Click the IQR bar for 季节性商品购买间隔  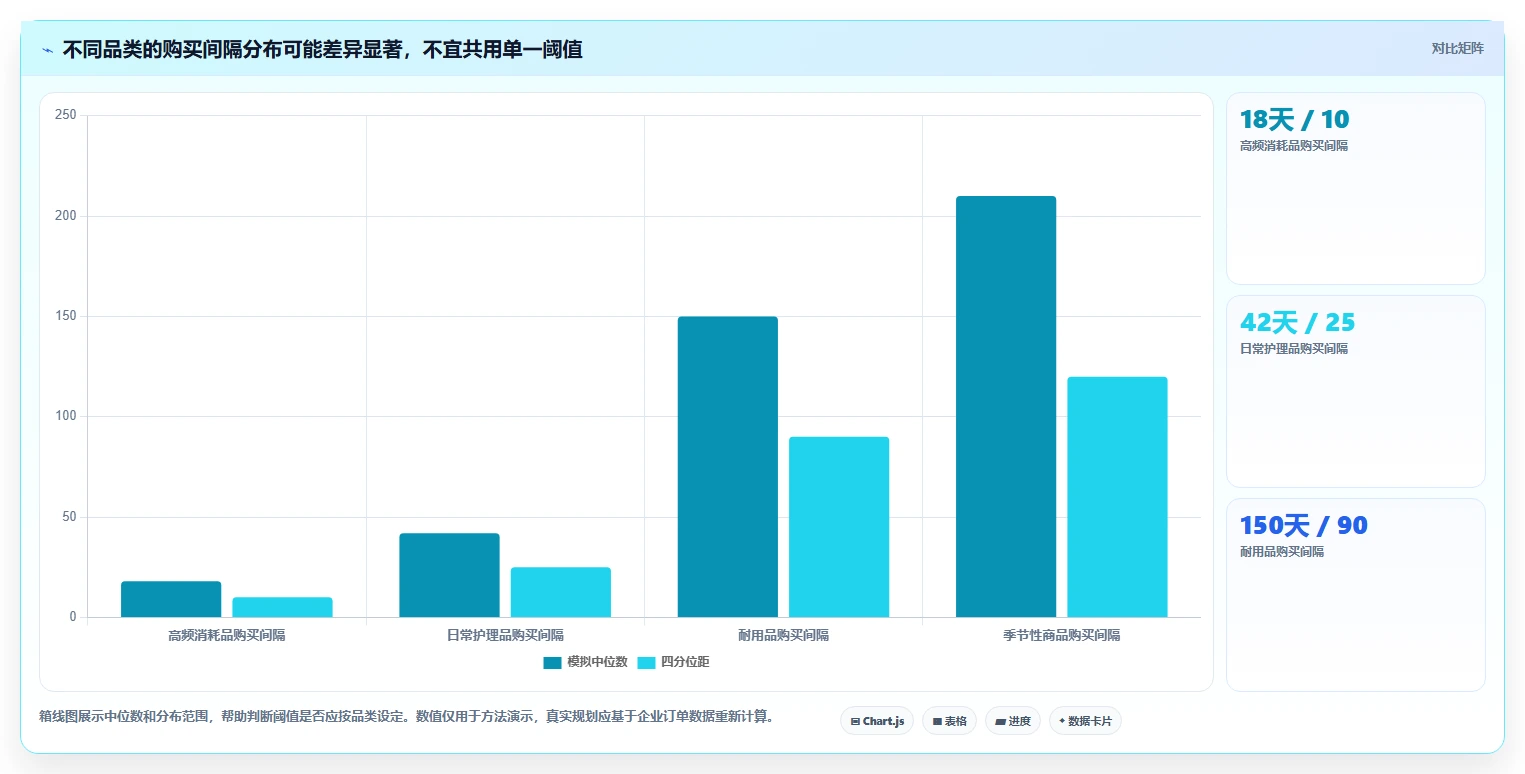[1117, 497]
